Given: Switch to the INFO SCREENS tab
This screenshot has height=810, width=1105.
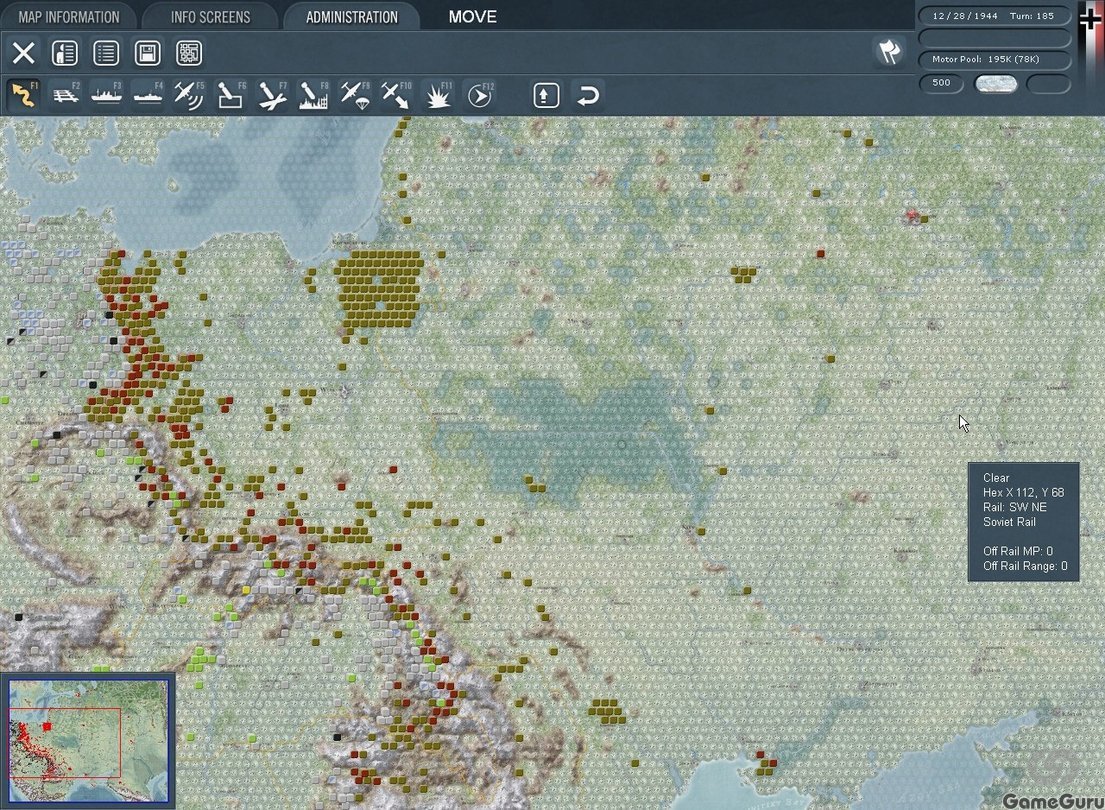Looking at the screenshot, I should click(210, 17).
